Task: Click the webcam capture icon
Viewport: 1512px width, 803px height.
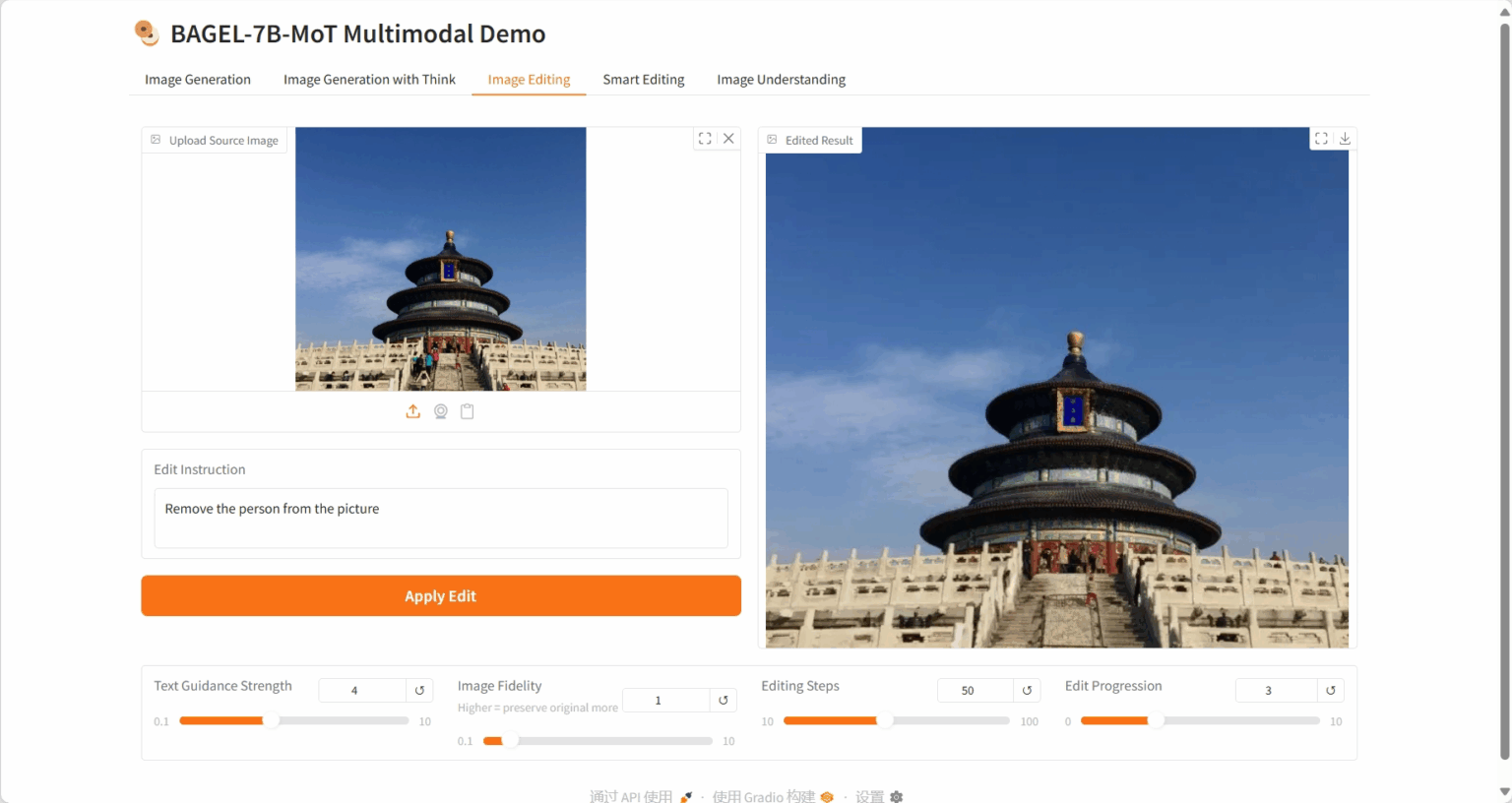Action: click(x=441, y=411)
